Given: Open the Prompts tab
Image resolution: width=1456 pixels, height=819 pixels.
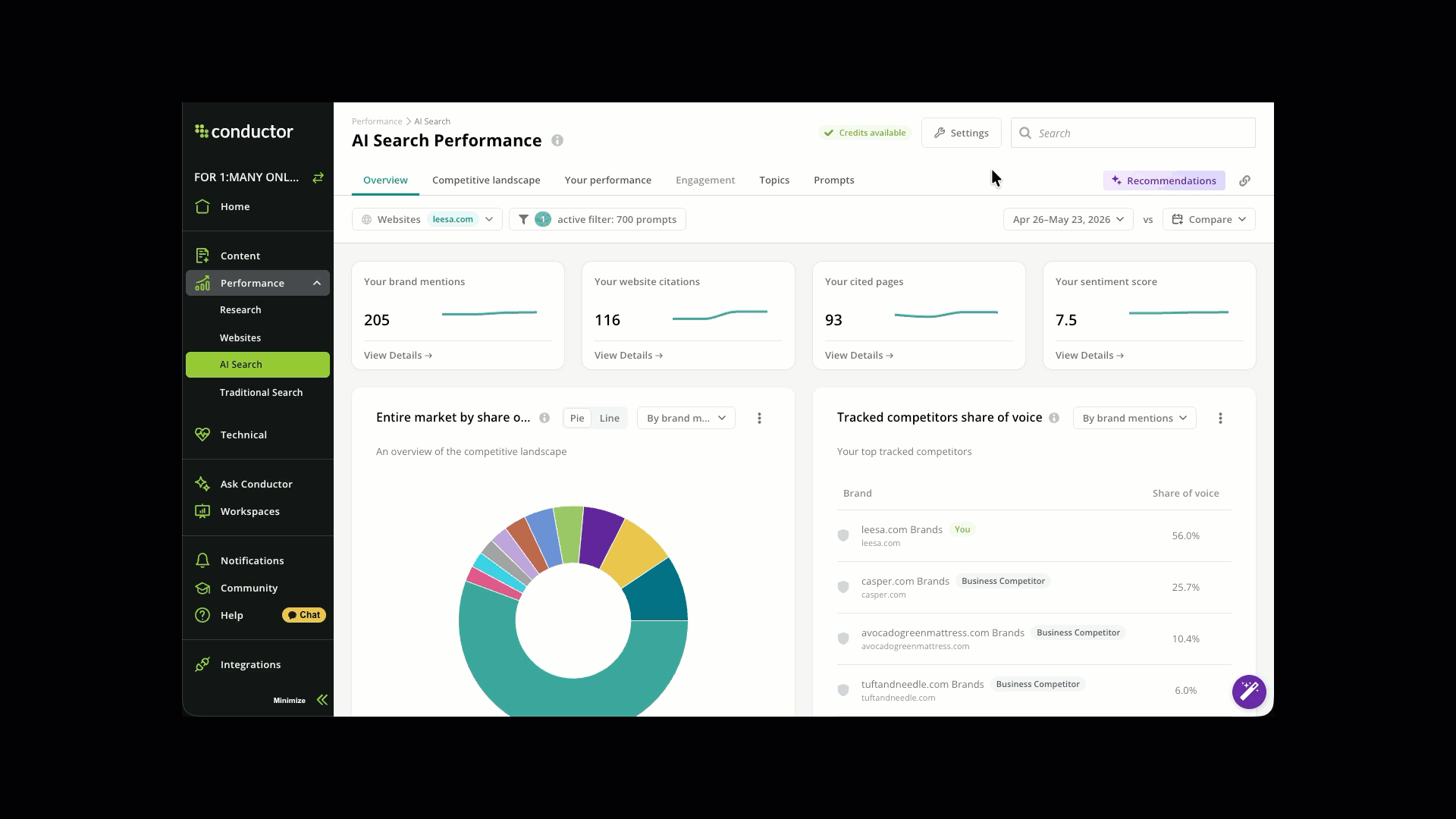Looking at the screenshot, I should pos(834,180).
